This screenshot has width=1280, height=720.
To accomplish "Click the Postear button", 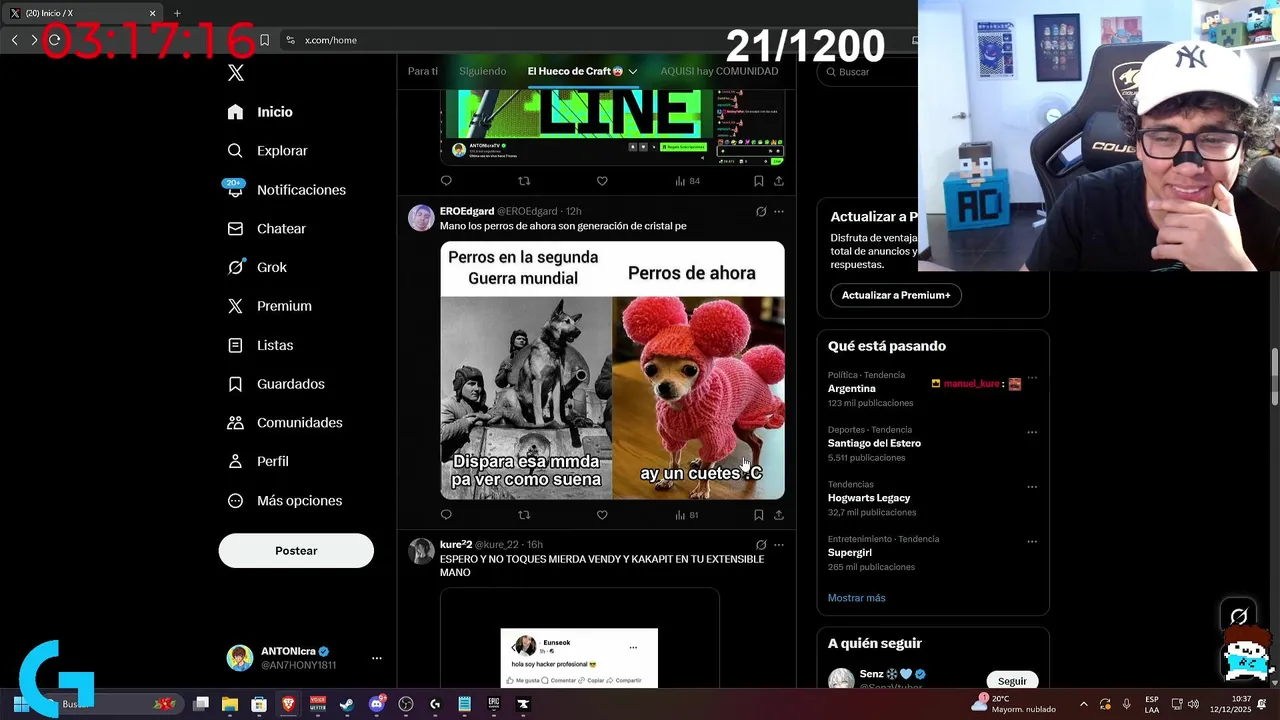I will (296, 551).
